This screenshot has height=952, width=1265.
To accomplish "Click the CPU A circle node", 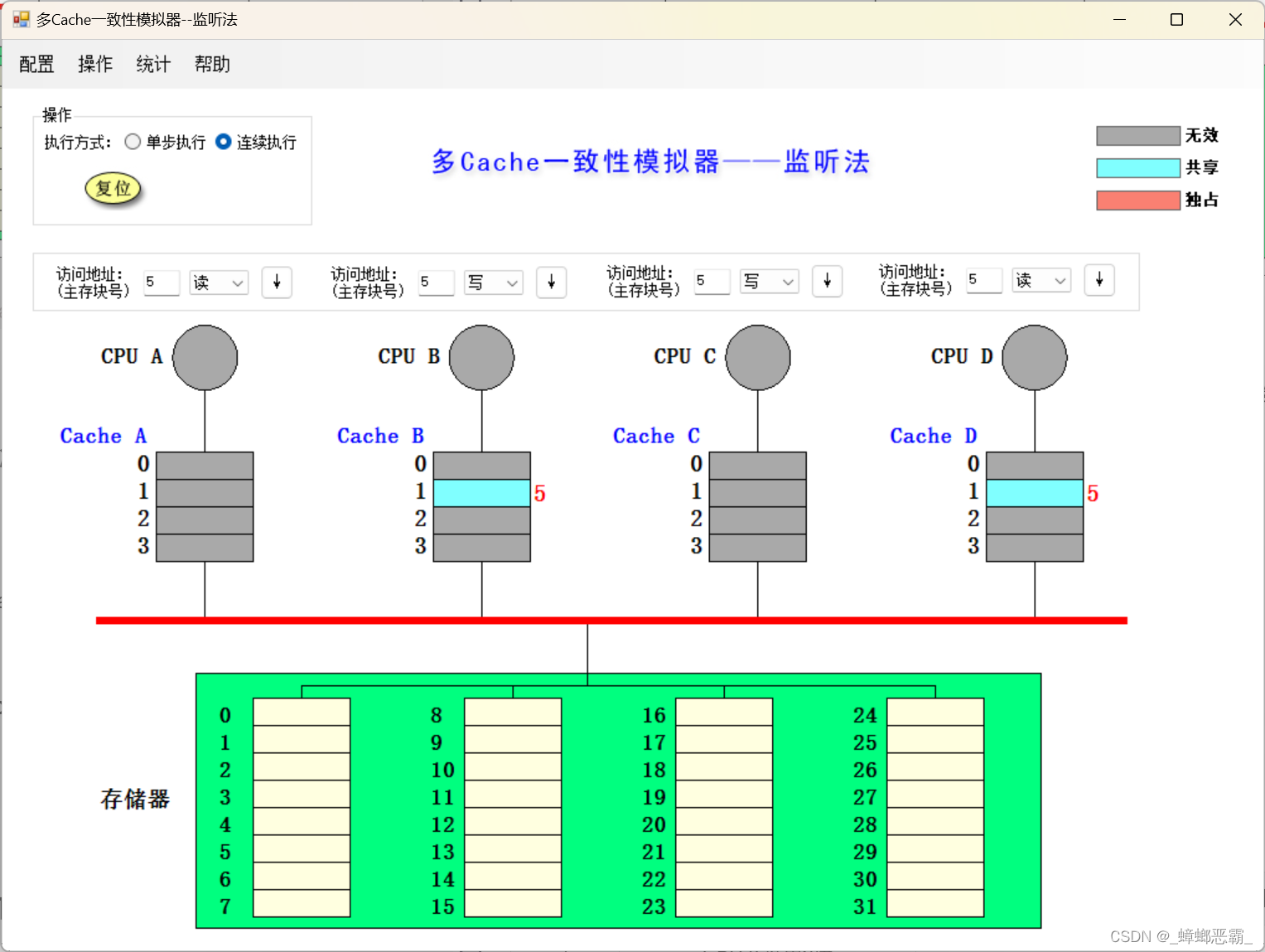I will [x=205, y=357].
